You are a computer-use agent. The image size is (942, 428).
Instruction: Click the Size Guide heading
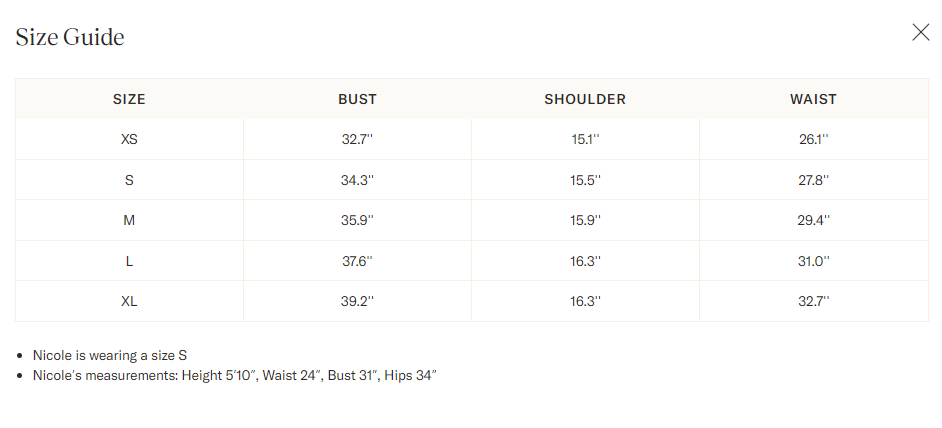[70, 38]
